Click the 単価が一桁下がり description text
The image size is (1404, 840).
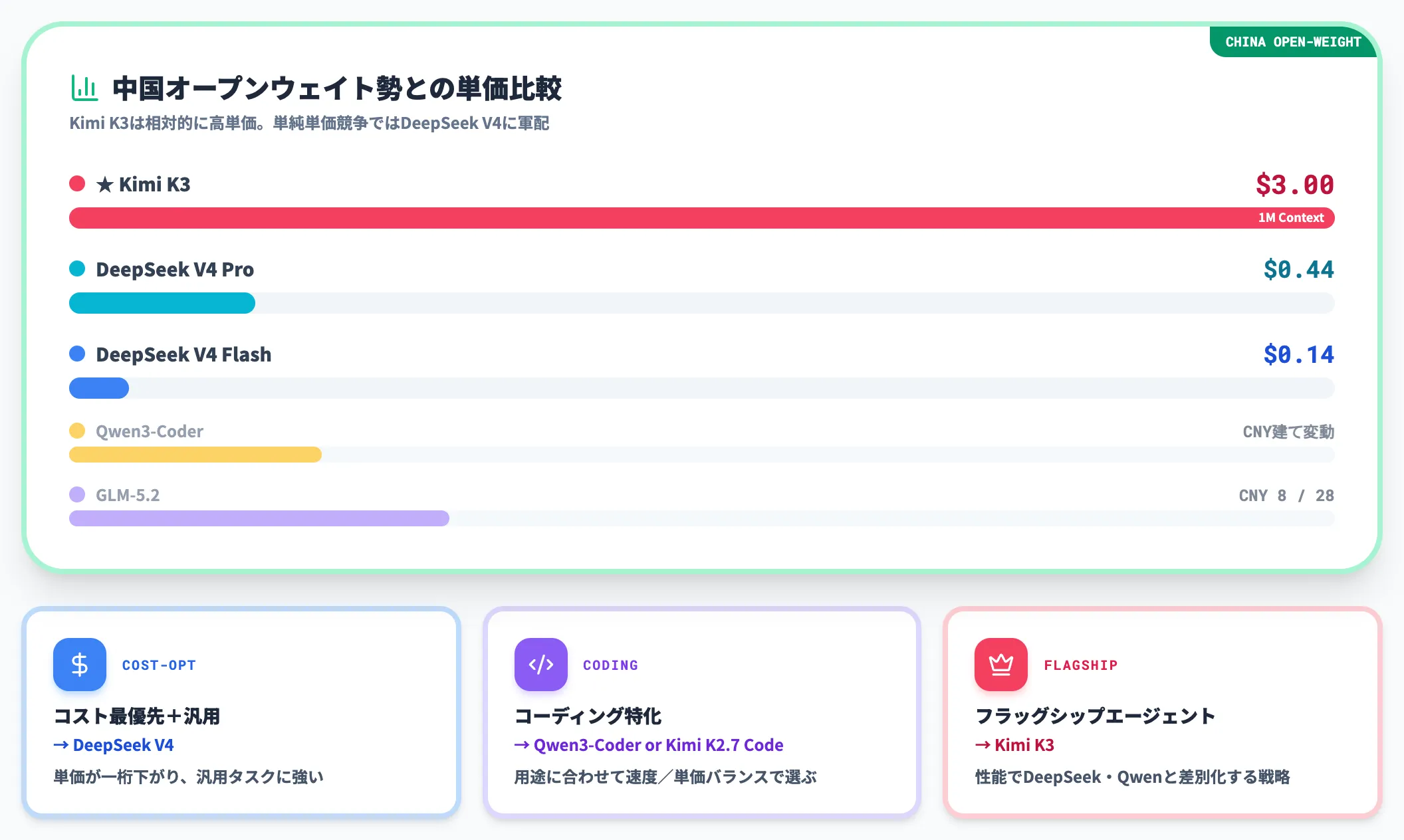tap(189, 778)
